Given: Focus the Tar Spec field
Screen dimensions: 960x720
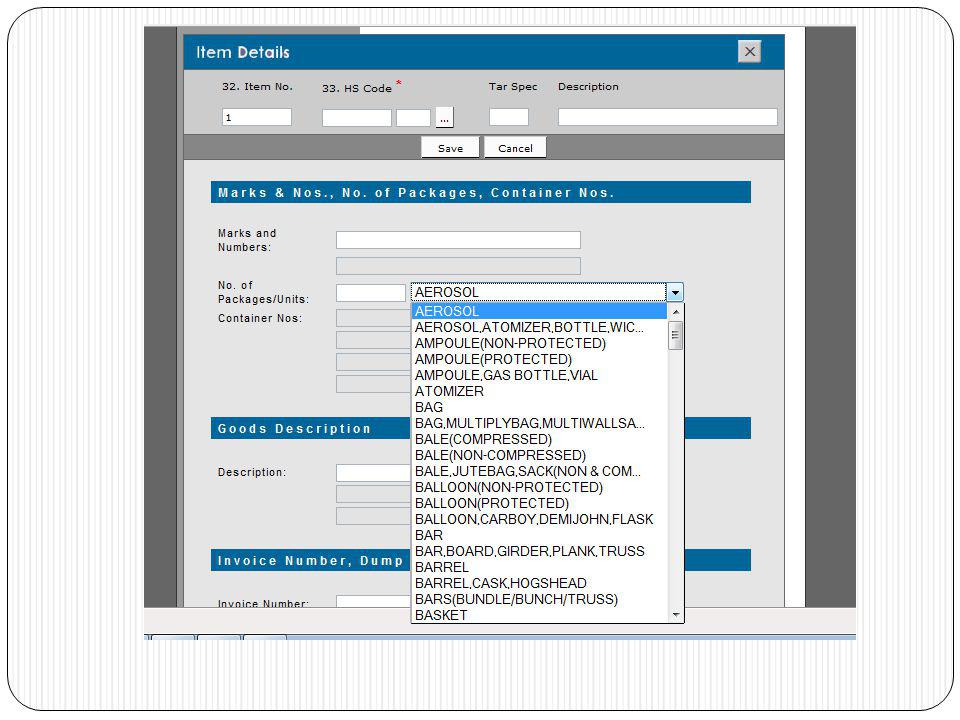Looking at the screenshot, I should click(x=509, y=117).
